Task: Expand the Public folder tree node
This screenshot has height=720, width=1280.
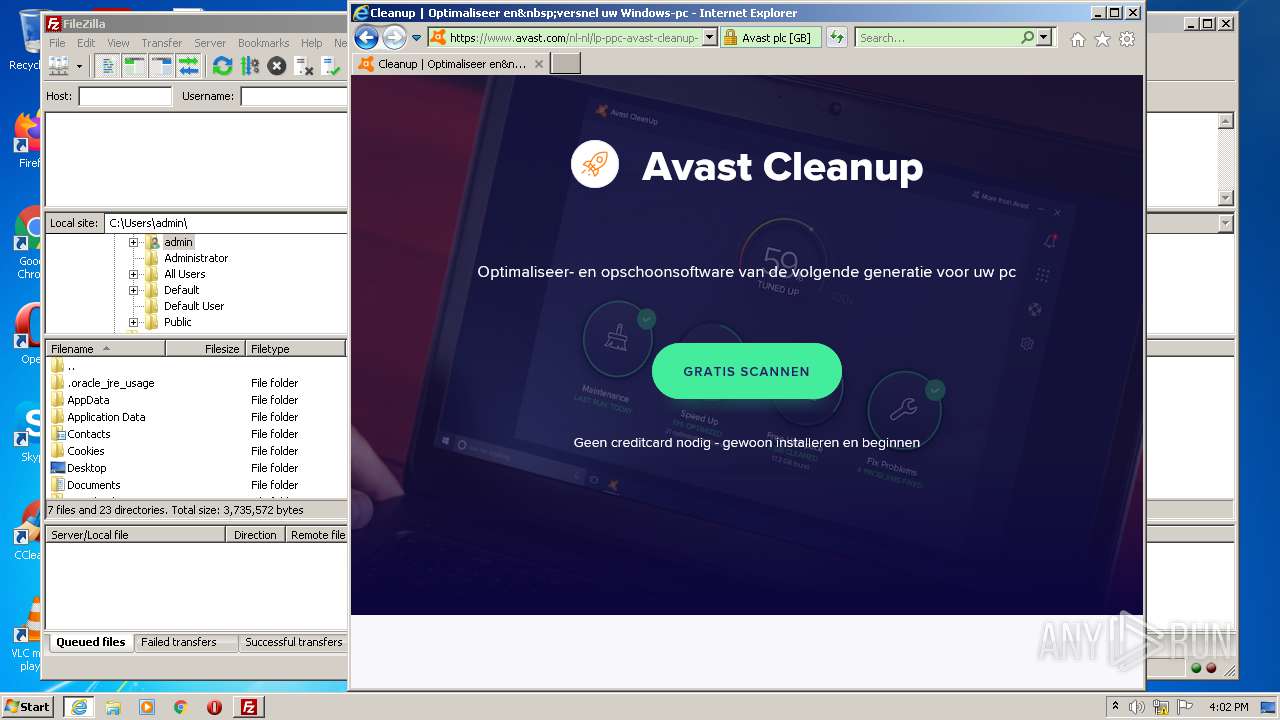Action: click(x=133, y=322)
